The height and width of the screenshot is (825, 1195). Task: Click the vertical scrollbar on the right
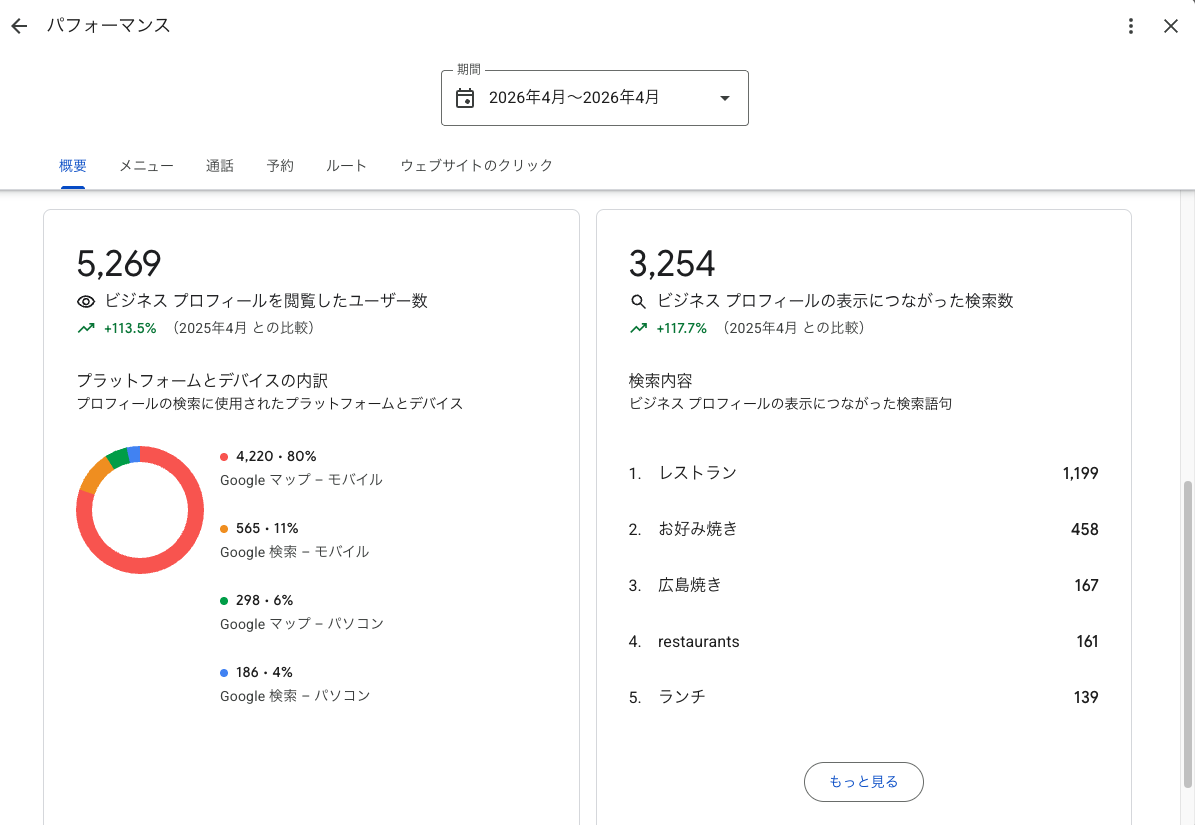(1187, 634)
